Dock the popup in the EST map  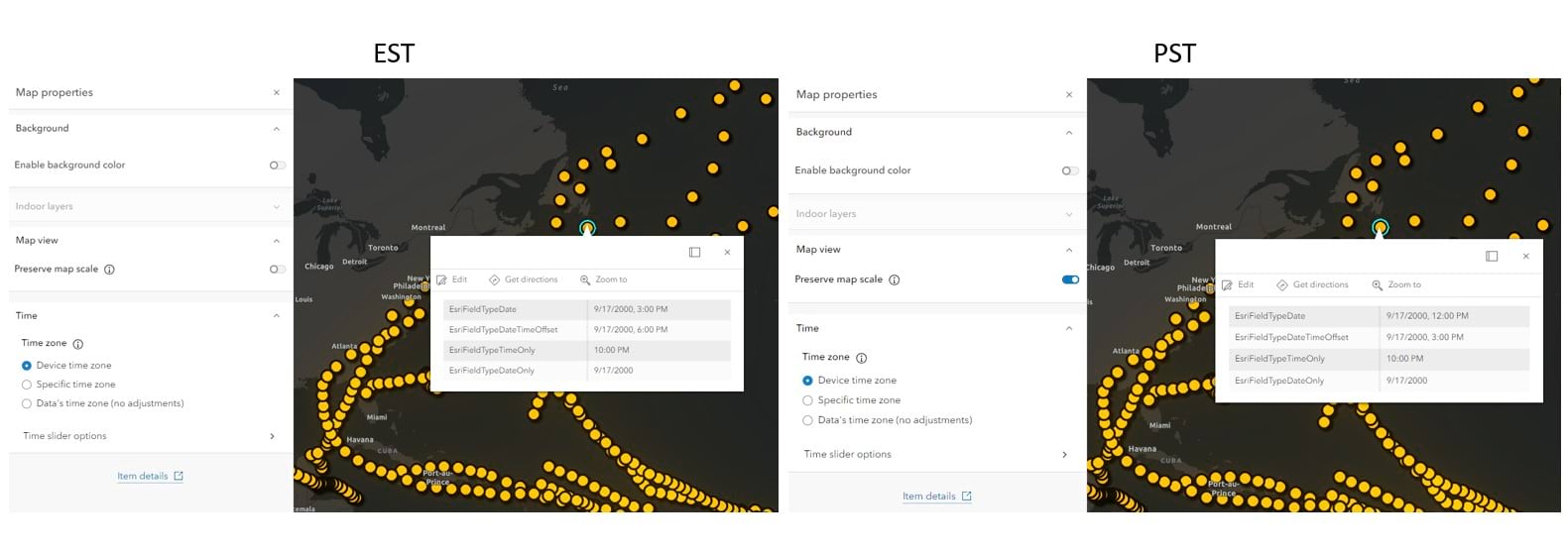[694, 253]
